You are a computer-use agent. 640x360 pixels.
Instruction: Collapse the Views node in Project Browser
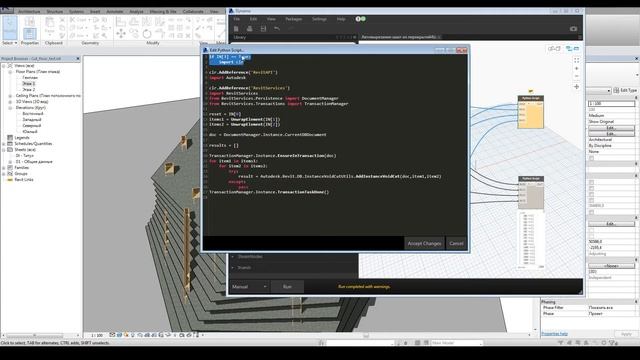4,66
